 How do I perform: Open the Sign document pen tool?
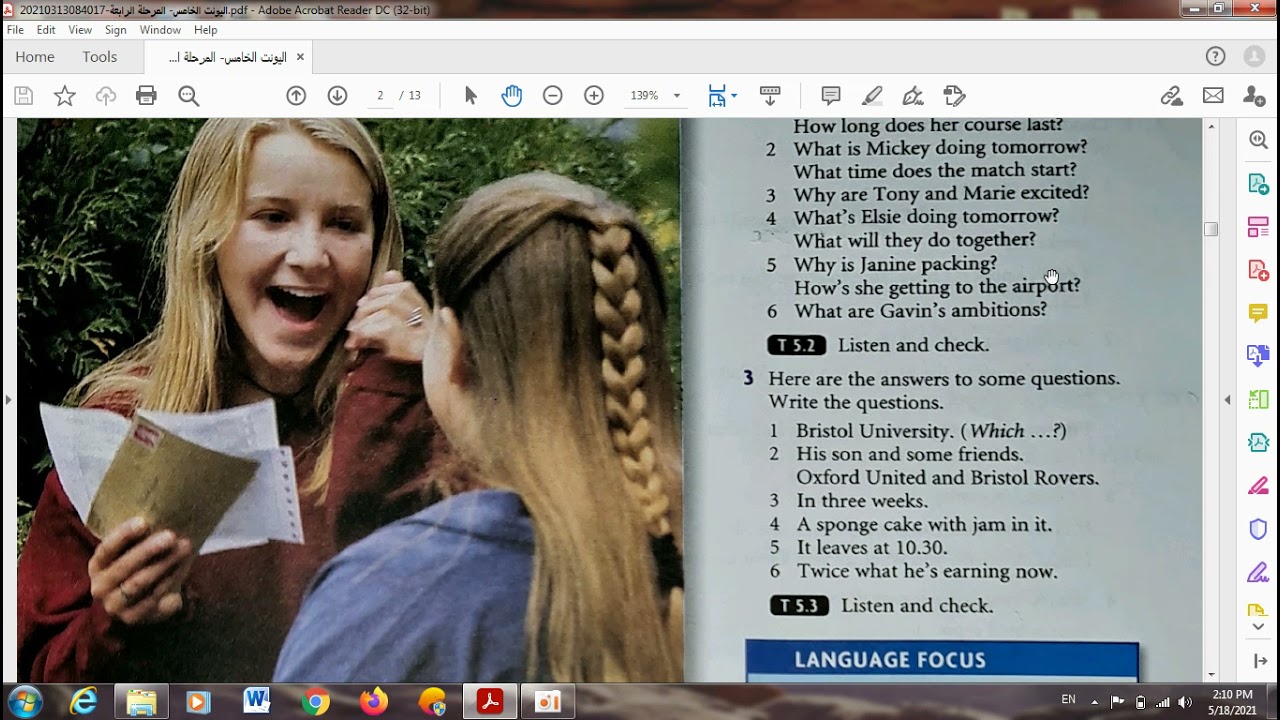(913, 96)
